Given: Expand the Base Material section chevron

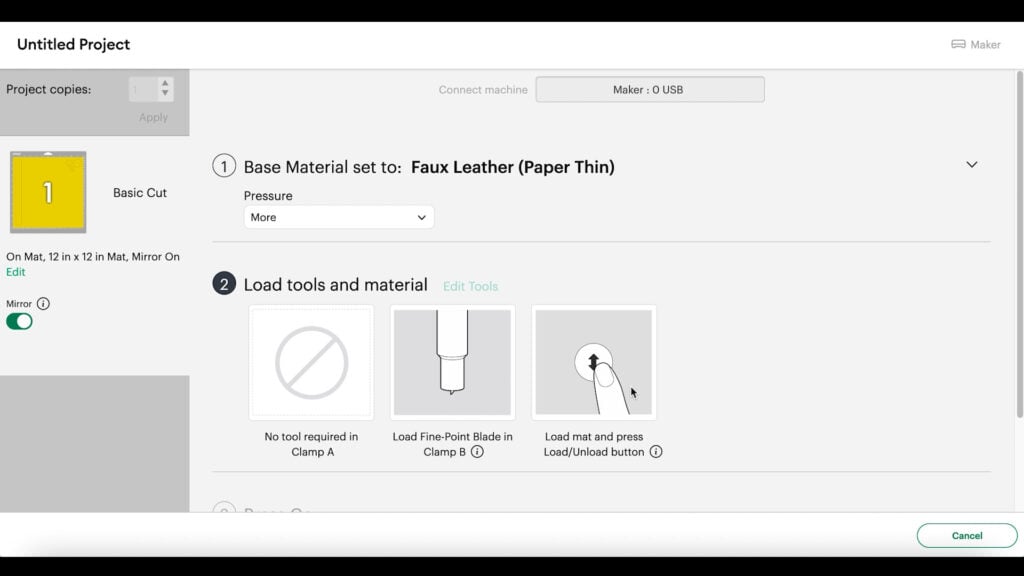Looking at the screenshot, I should click(x=972, y=165).
